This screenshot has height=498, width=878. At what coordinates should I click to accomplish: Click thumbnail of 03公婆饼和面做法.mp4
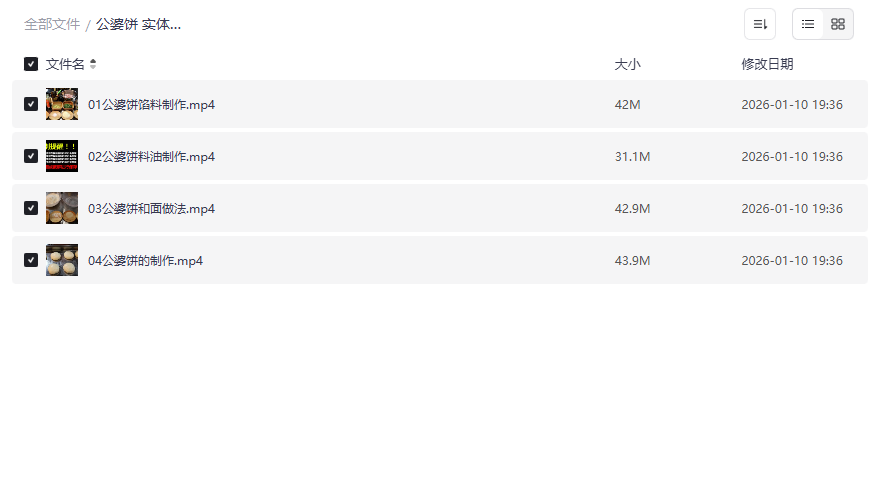(x=62, y=208)
